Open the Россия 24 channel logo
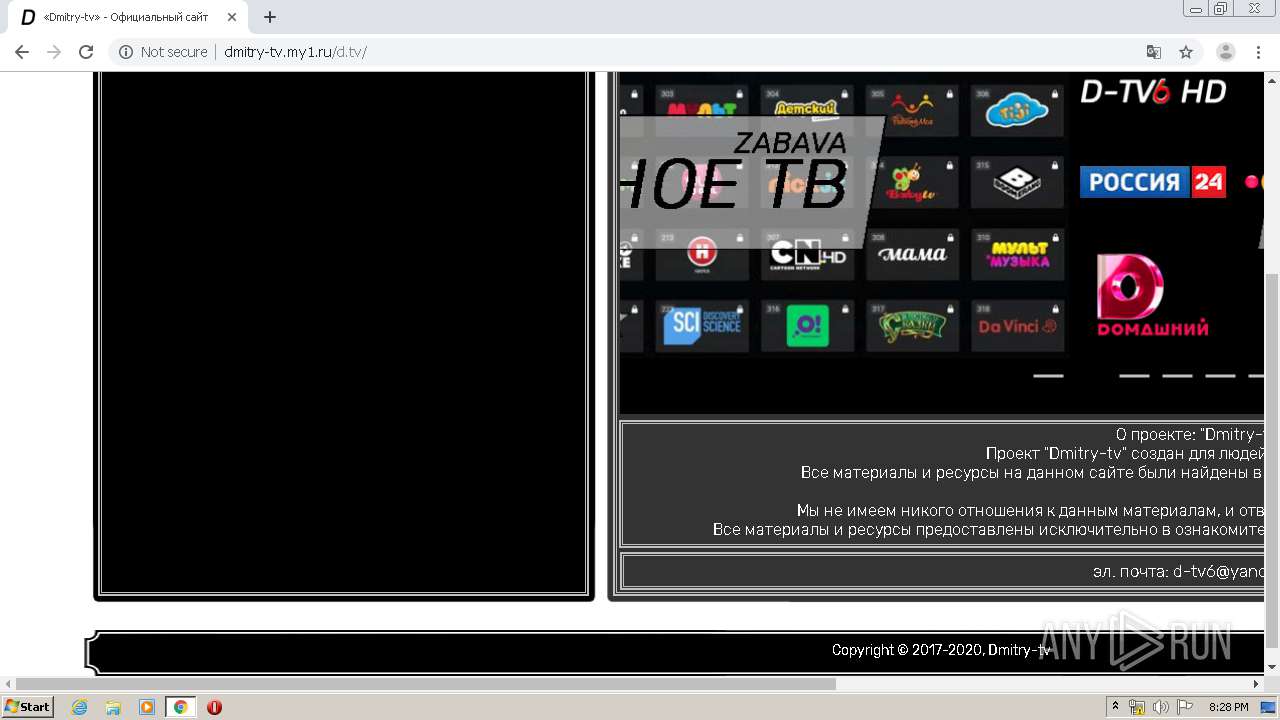This screenshot has height=720, width=1280. (1152, 181)
